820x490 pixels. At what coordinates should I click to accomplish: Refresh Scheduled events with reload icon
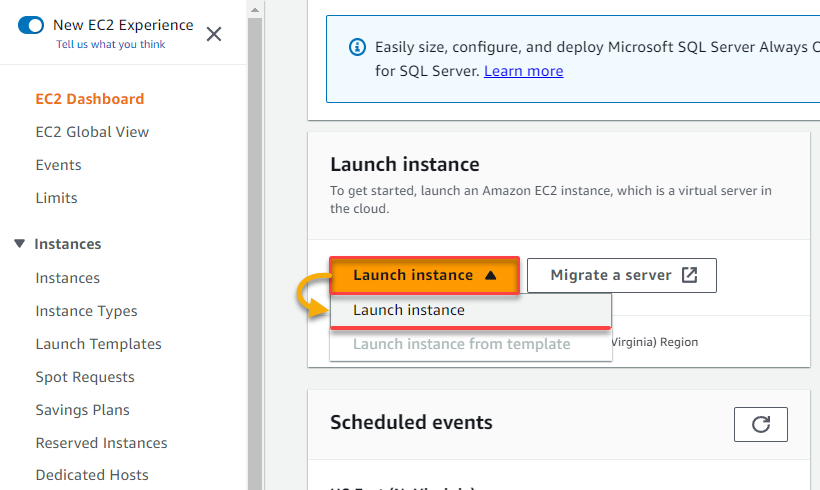pyautogui.click(x=760, y=424)
